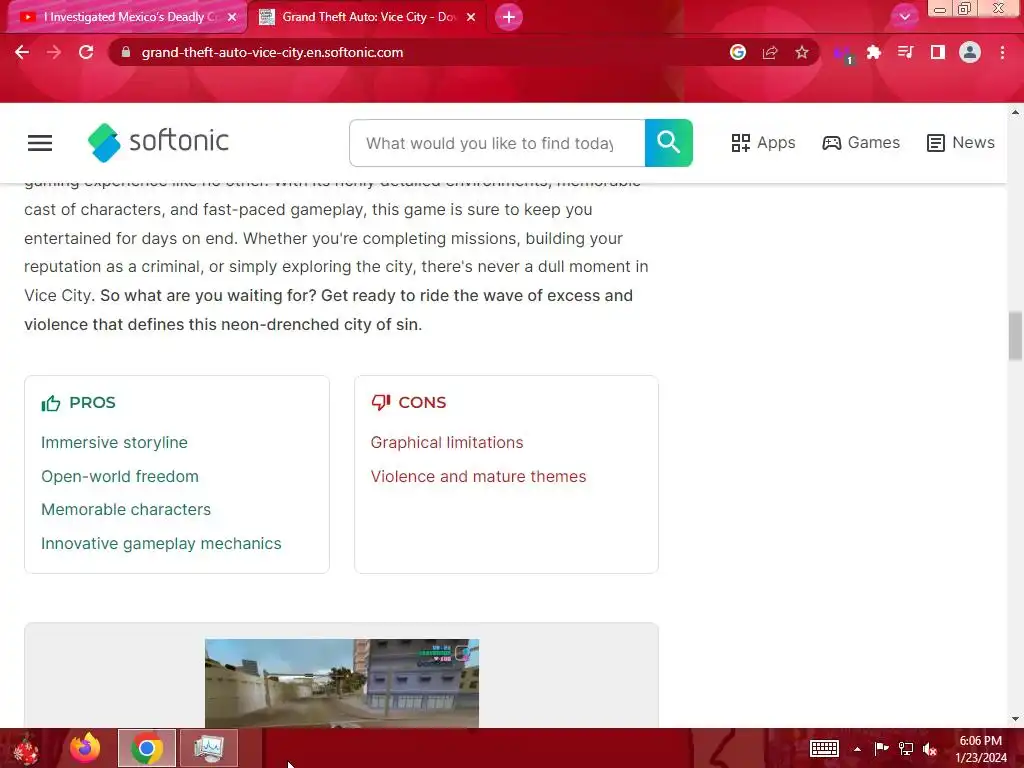Open the purple extension icon with badge
1024x768 pixels.
tap(843, 54)
